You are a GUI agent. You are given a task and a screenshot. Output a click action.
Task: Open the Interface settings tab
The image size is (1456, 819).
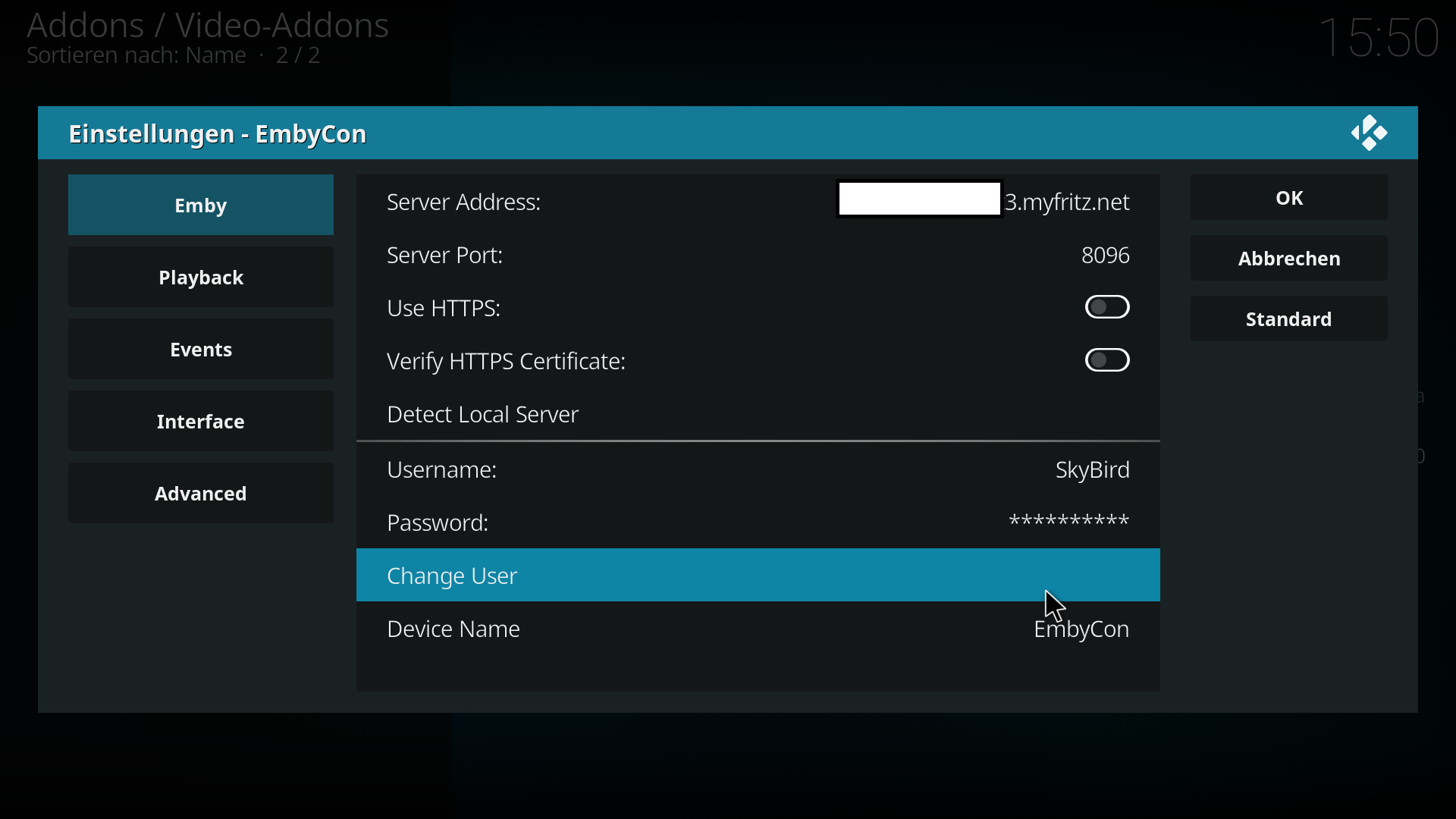pos(201,421)
